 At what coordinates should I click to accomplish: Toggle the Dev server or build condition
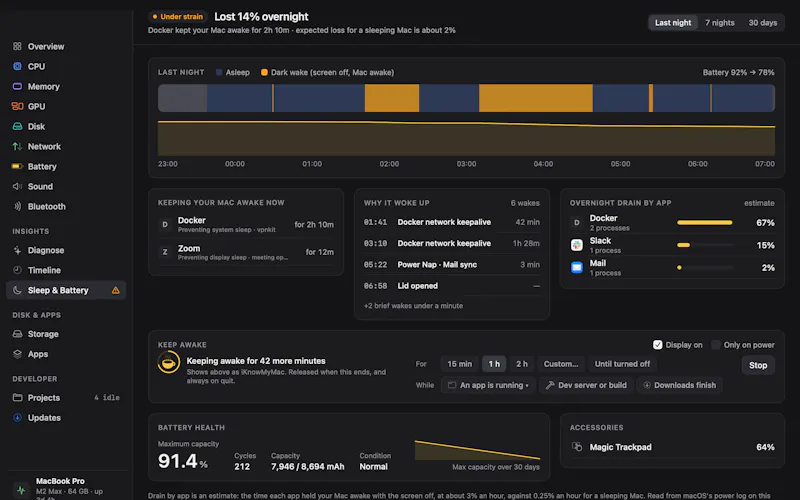[x=586, y=385]
